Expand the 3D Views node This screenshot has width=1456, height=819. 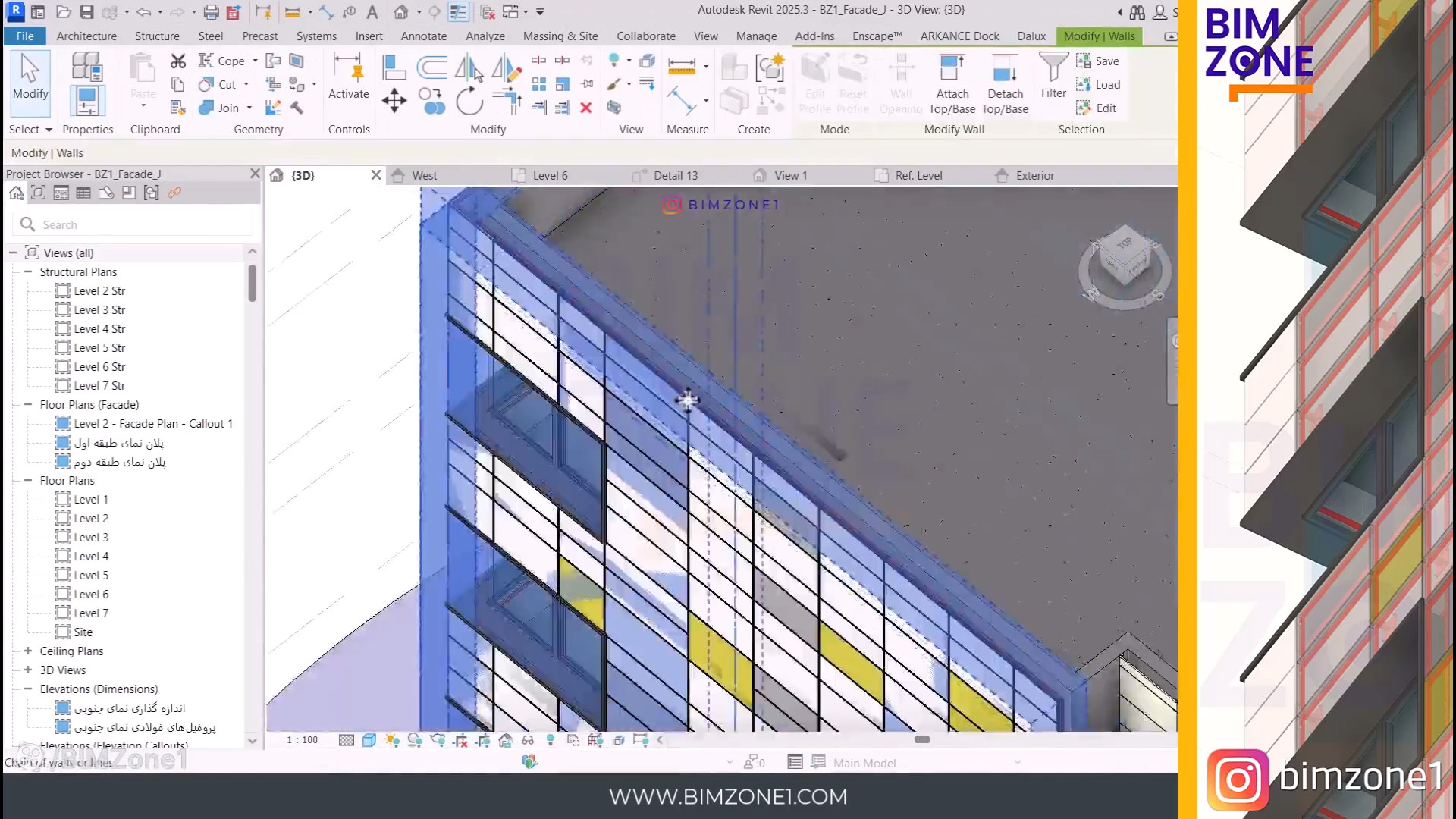pyautogui.click(x=28, y=670)
